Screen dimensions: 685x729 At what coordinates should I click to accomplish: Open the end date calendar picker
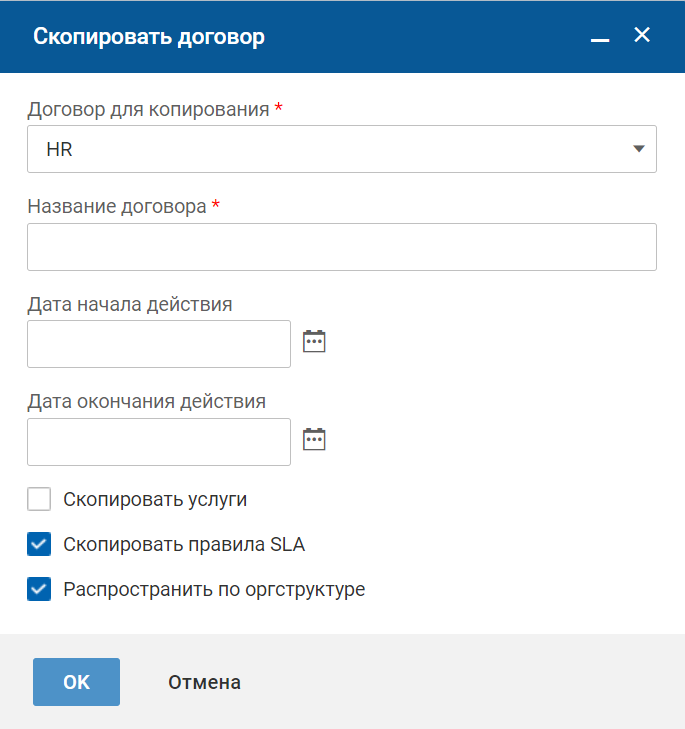pos(315,439)
